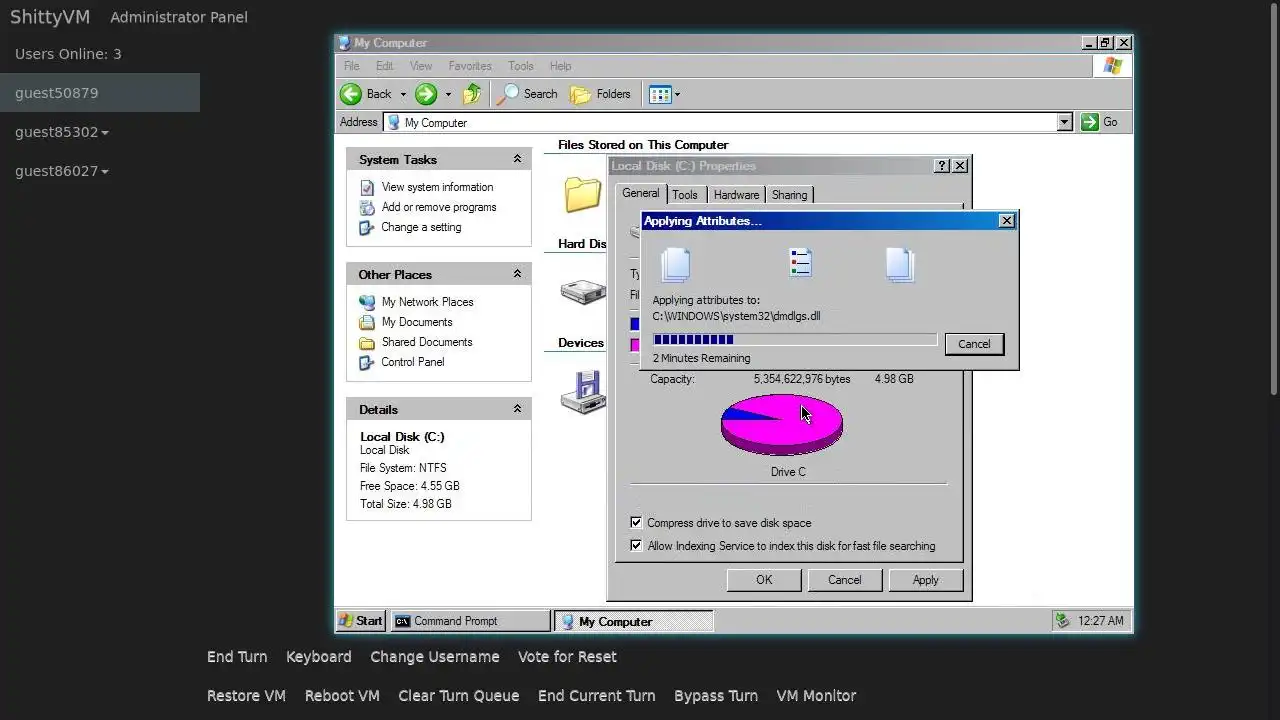Switch to the Sharing tab
The width and height of the screenshot is (1280, 720).
point(789,195)
